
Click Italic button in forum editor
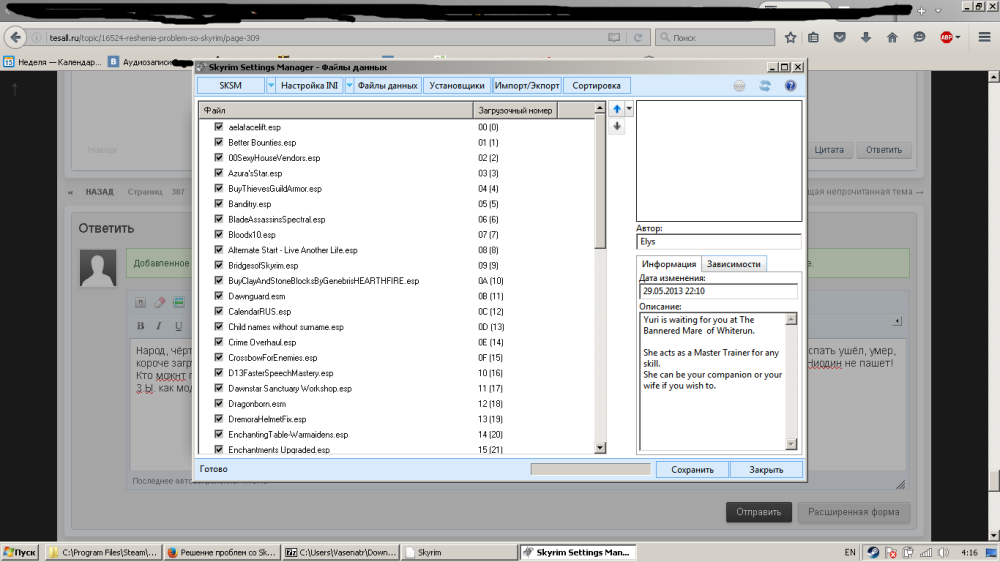tap(159, 326)
